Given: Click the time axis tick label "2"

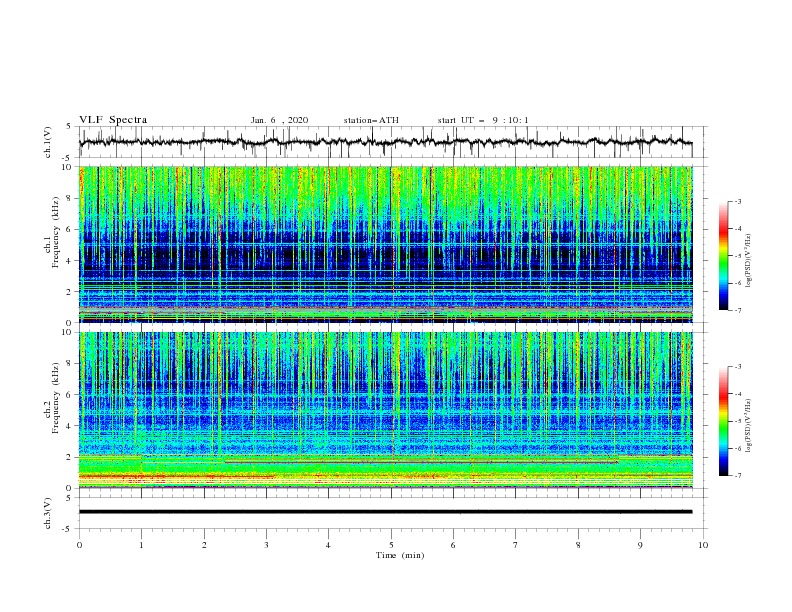Looking at the screenshot, I should (204, 545).
